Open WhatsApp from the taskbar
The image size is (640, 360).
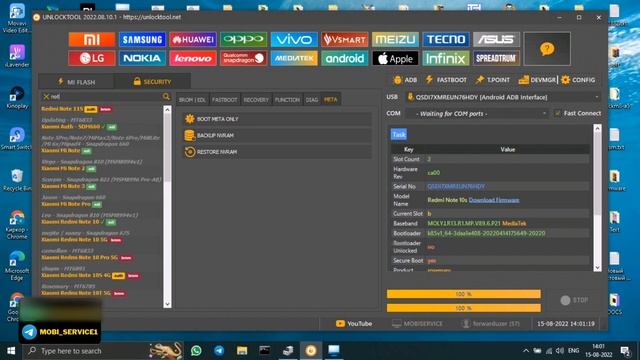pyautogui.click(x=196, y=351)
